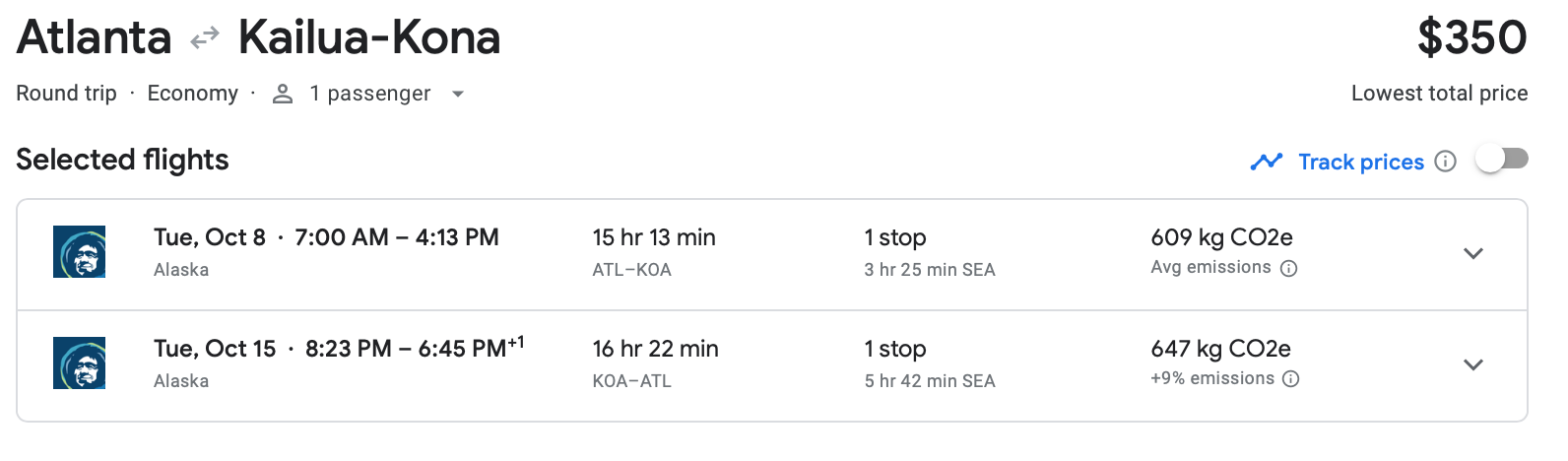The height and width of the screenshot is (461, 1568).
Task: Click the Alaska logo on Oct 8 flight
Action: click(x=79, y=252)
